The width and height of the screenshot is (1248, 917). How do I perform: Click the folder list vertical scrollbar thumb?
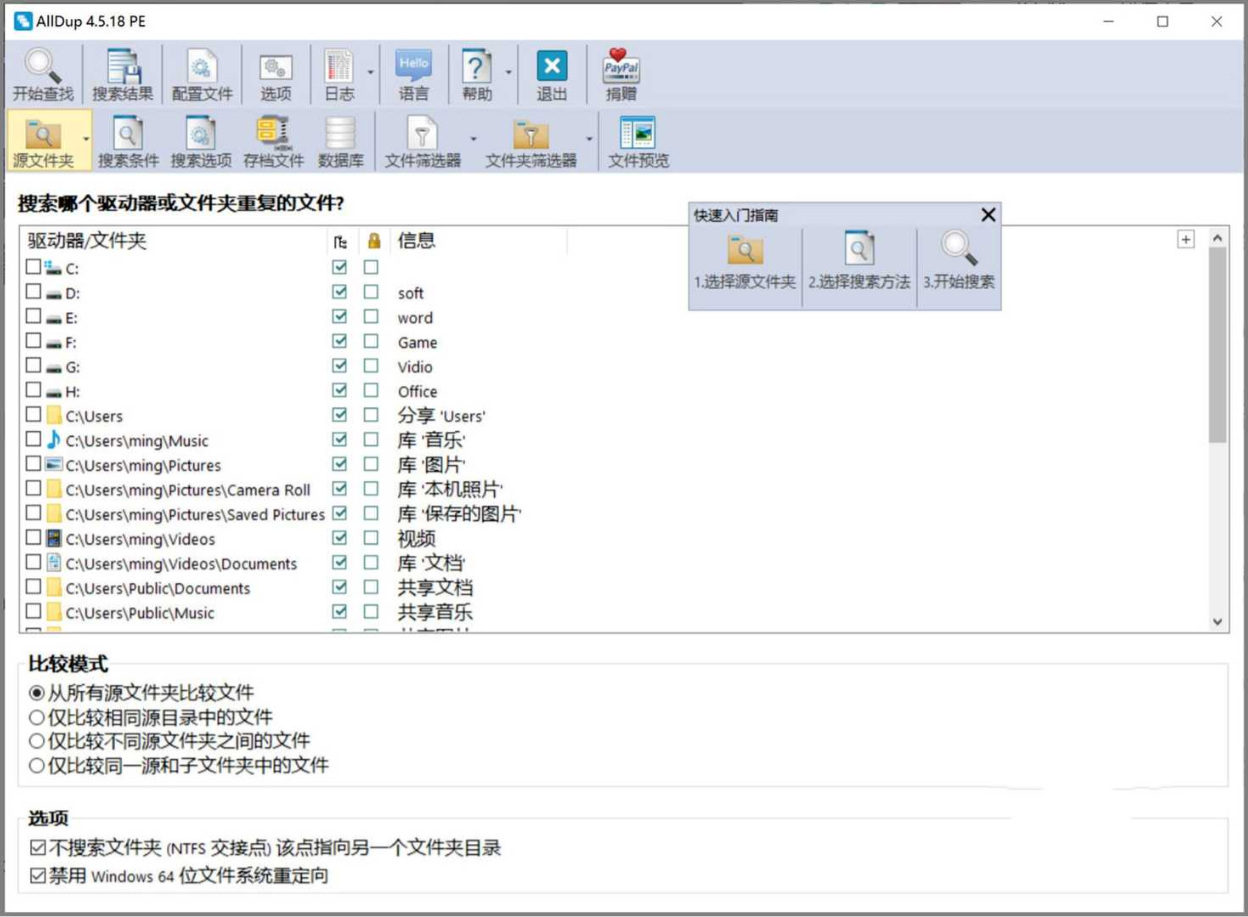click(1217, 345)
